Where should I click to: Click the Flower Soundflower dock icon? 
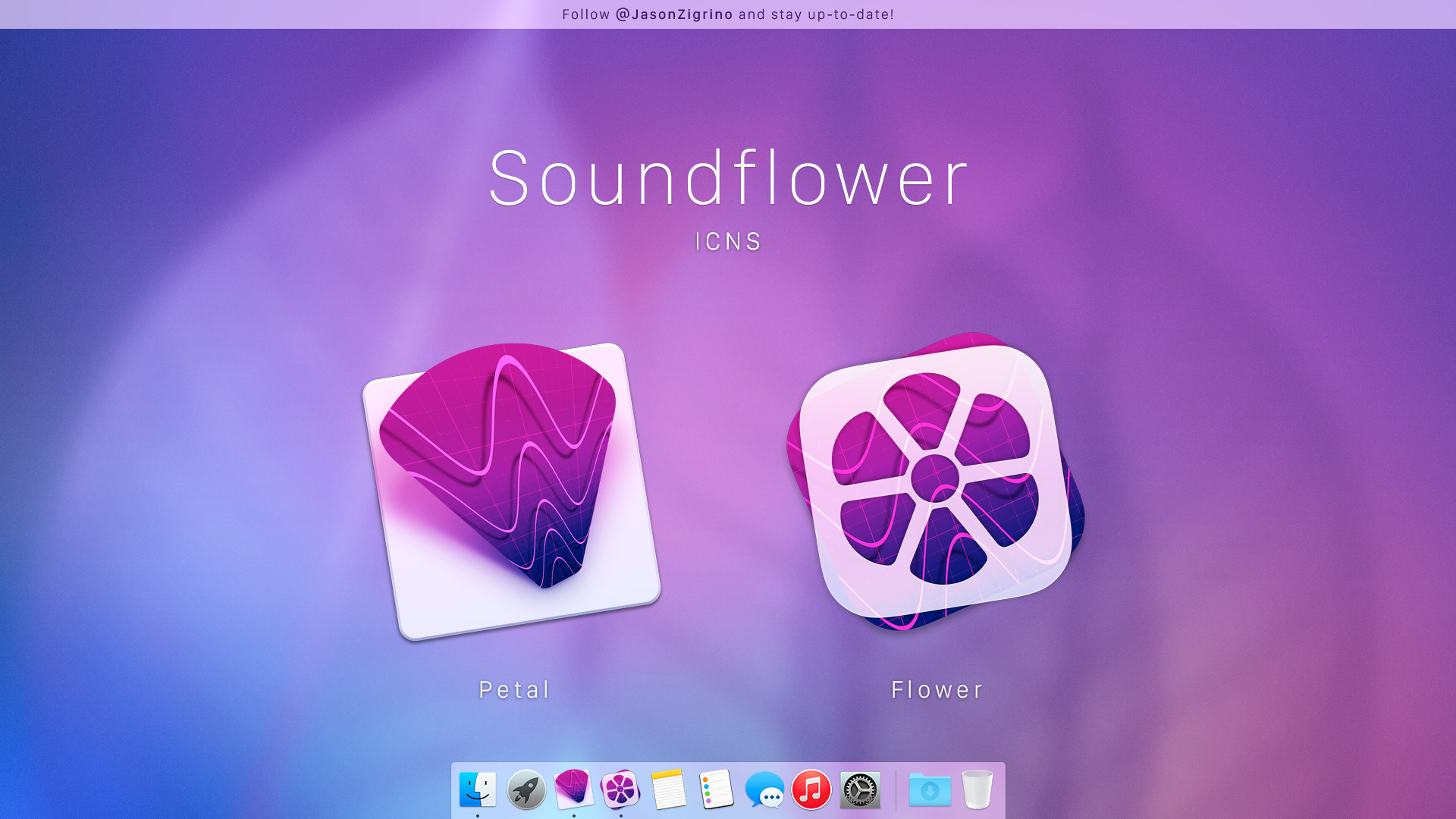point(620,789)
